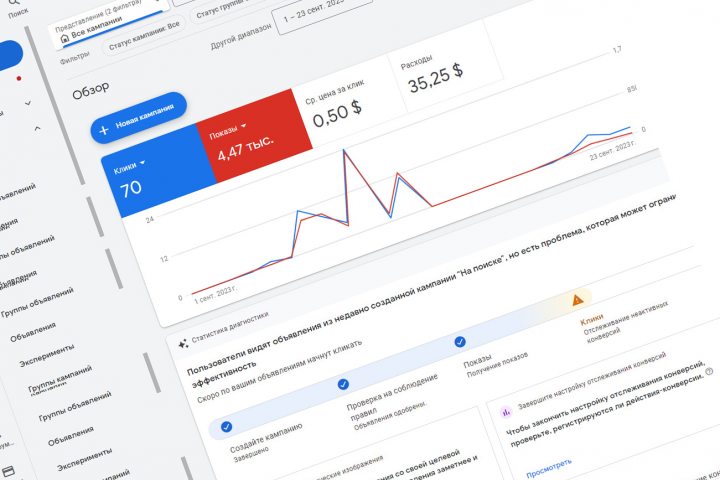Click the highest peak of the chart line

tap(344, 150)
